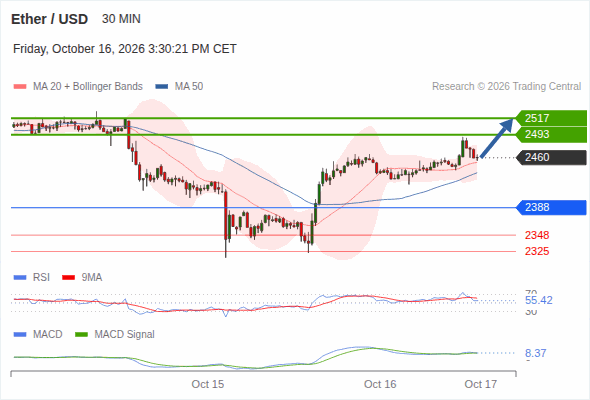
Task: Click the green 2493 resistance price tag
Action: point(551,134)
